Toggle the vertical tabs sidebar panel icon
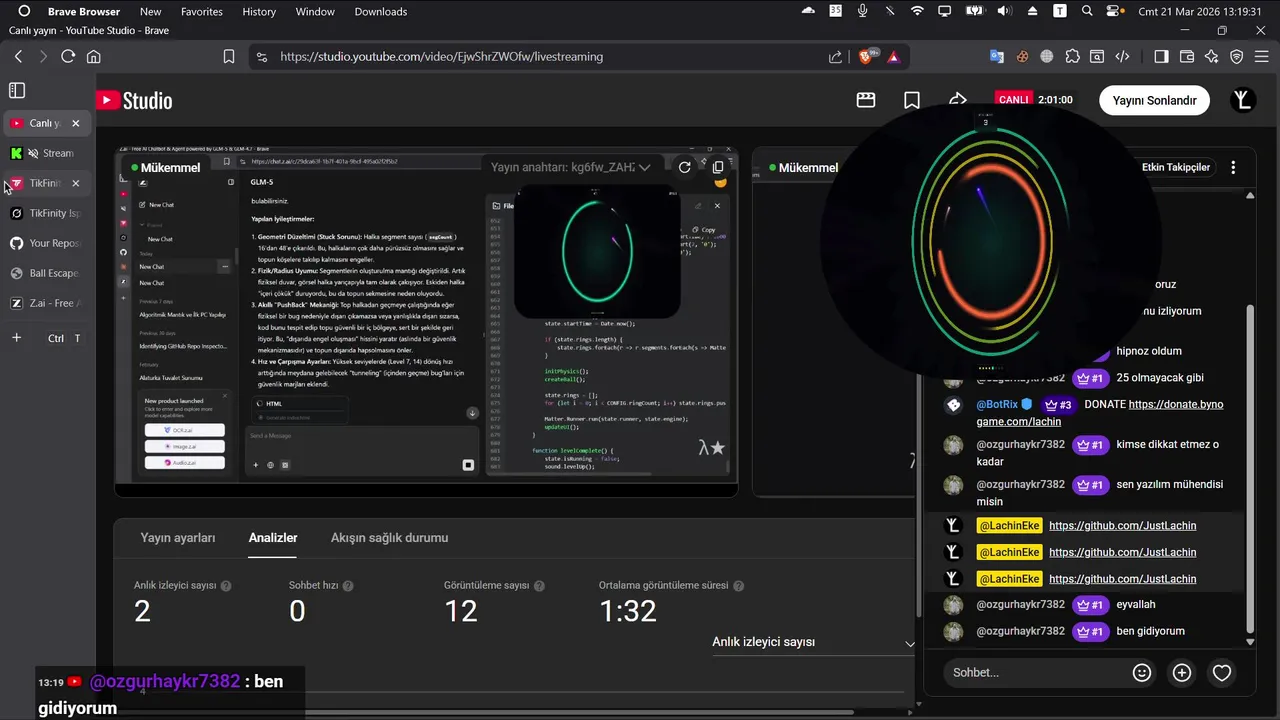Viewport: 1280px width, 720px height. (x=17, y=91)
